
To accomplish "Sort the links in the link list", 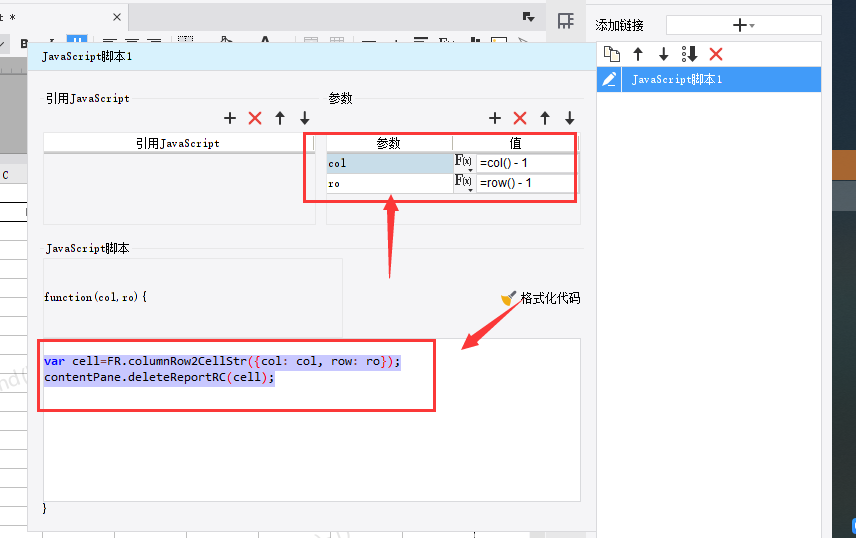I will point(689,54).
